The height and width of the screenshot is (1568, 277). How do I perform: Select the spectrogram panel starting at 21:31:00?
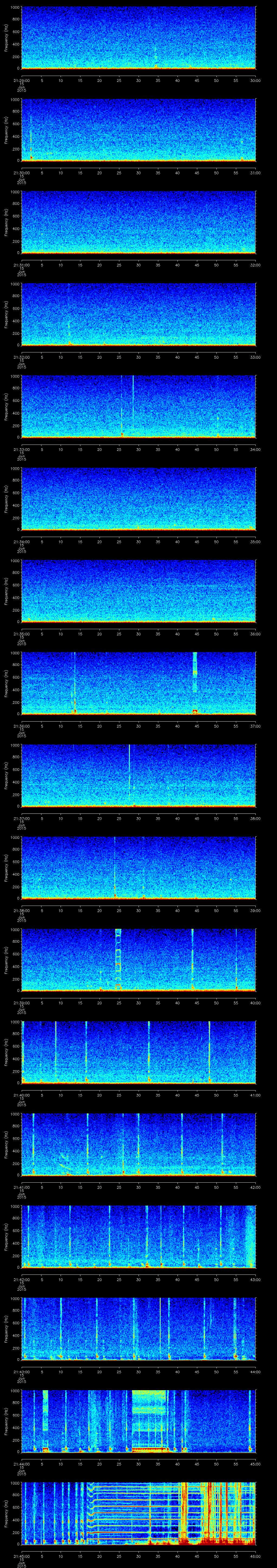click(139, 222)
